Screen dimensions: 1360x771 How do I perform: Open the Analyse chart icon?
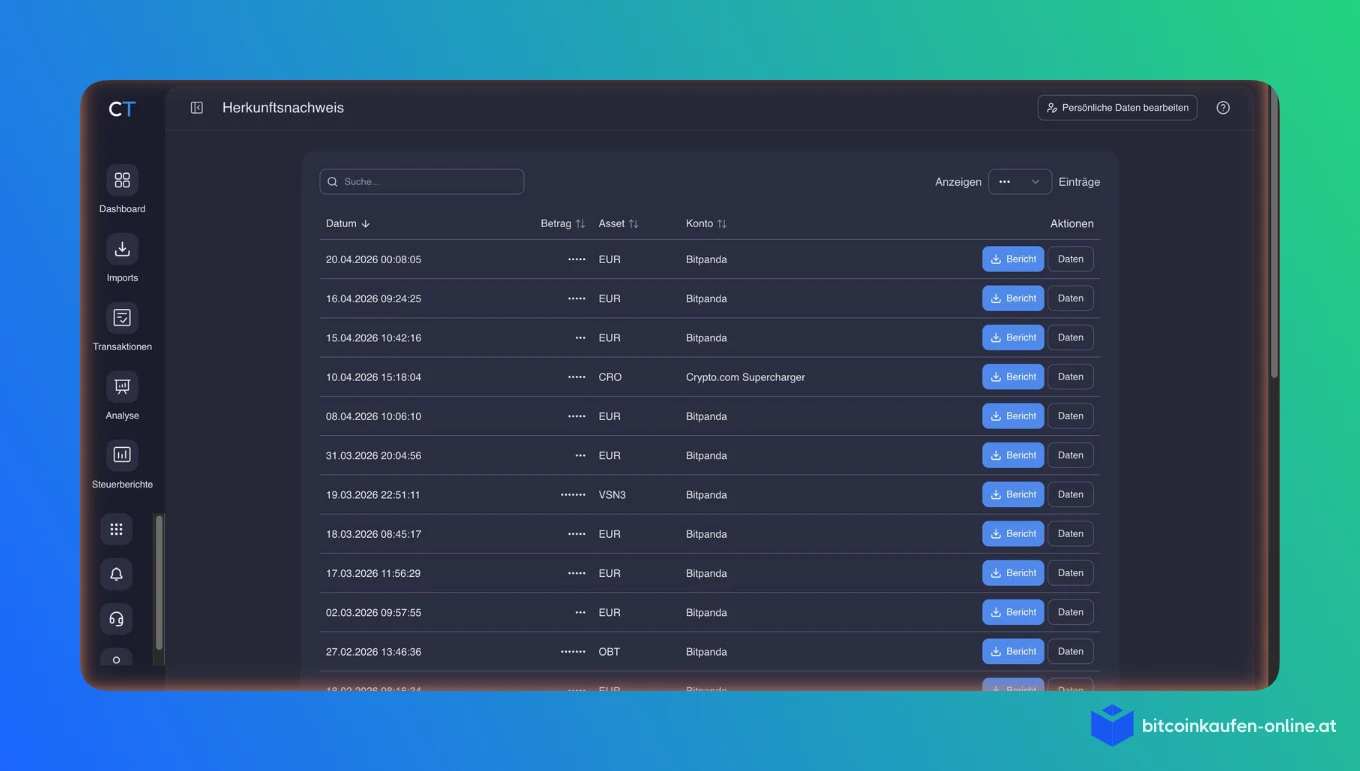pyautogui.click(x=122, y=386)
